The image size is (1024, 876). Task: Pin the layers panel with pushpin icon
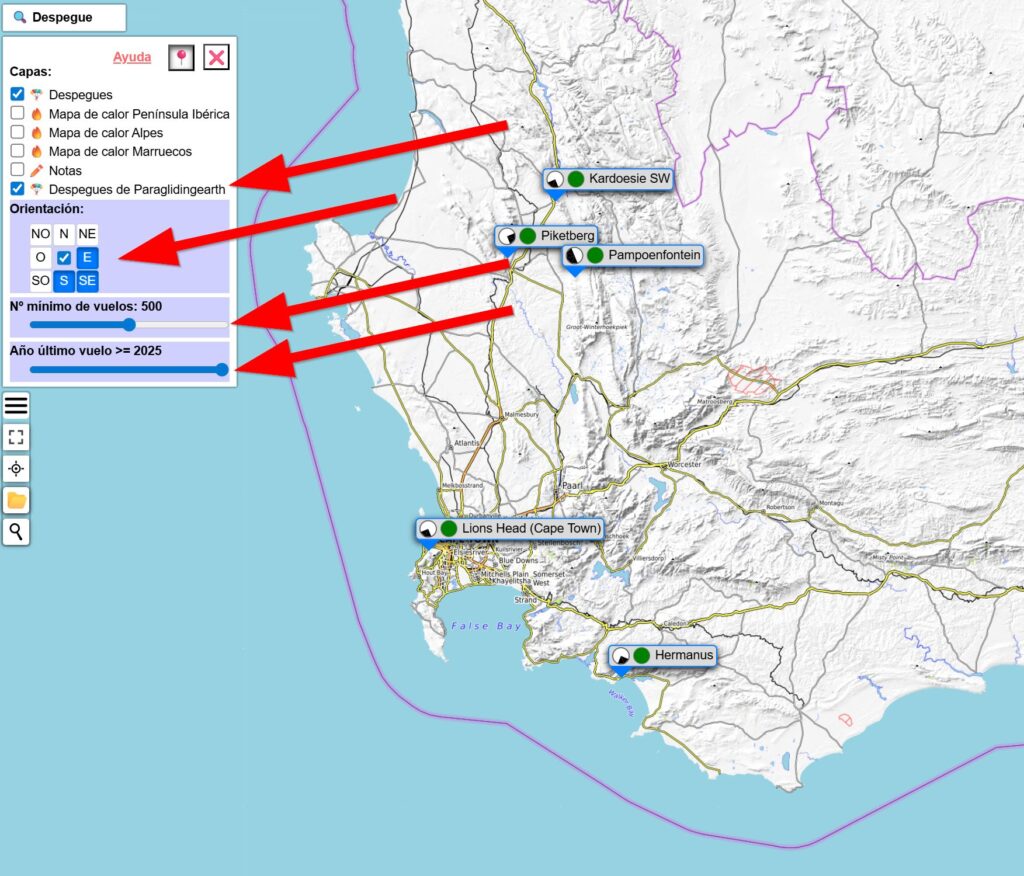(x=181, y=57)
